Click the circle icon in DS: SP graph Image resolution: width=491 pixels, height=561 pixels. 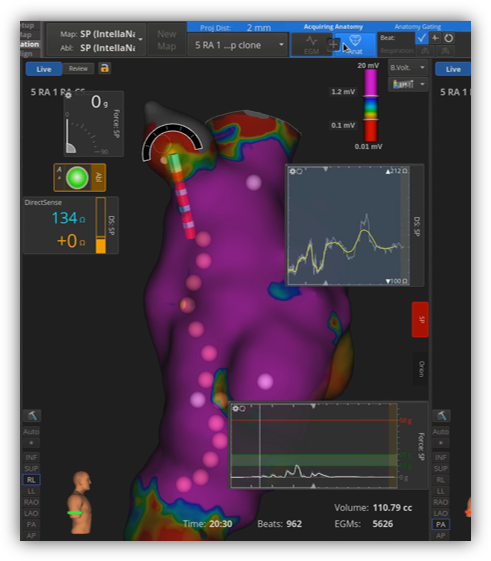[x=300, y=171]
